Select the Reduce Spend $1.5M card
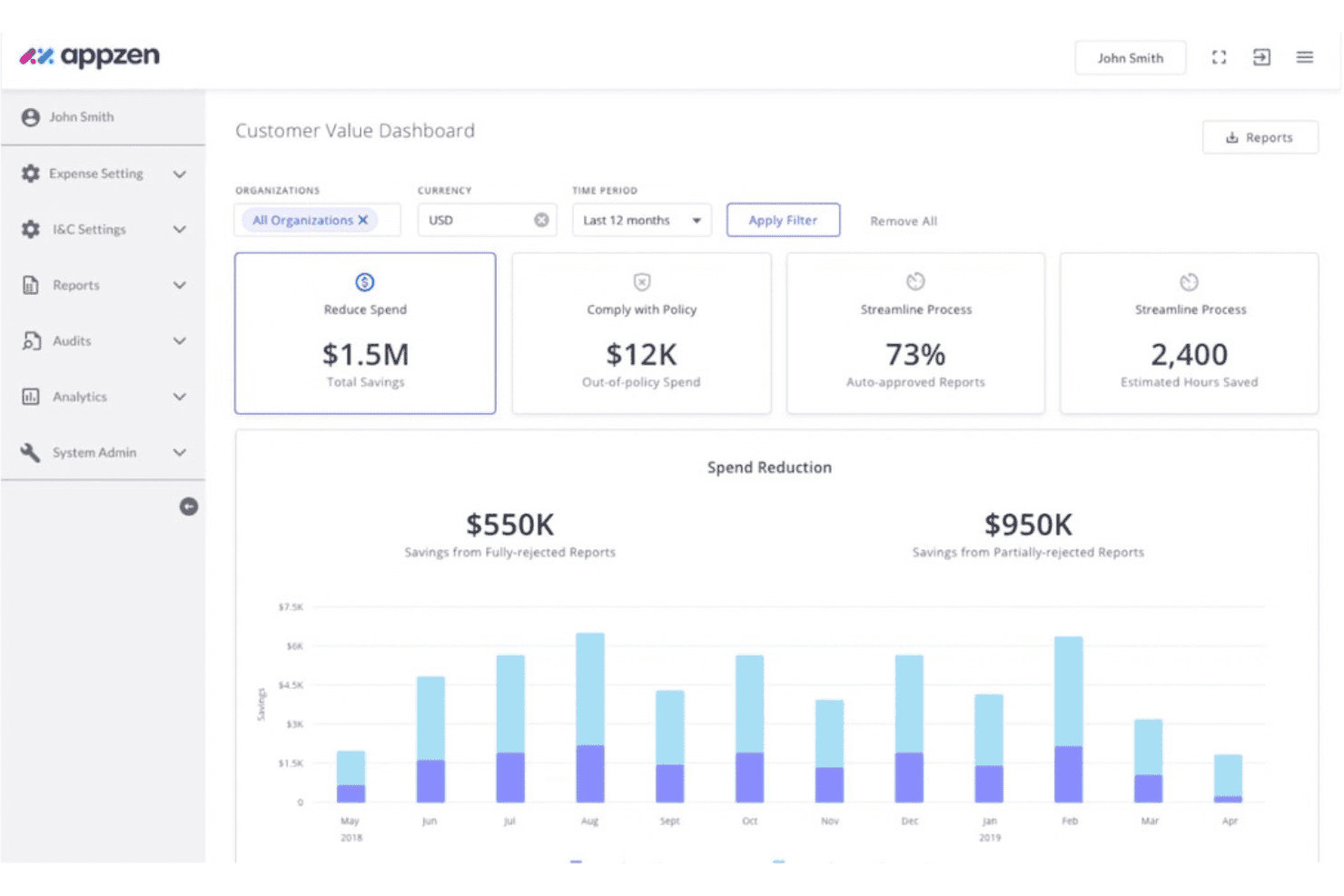The height and width of the screenshot is (896, 1344). (365, 333)
